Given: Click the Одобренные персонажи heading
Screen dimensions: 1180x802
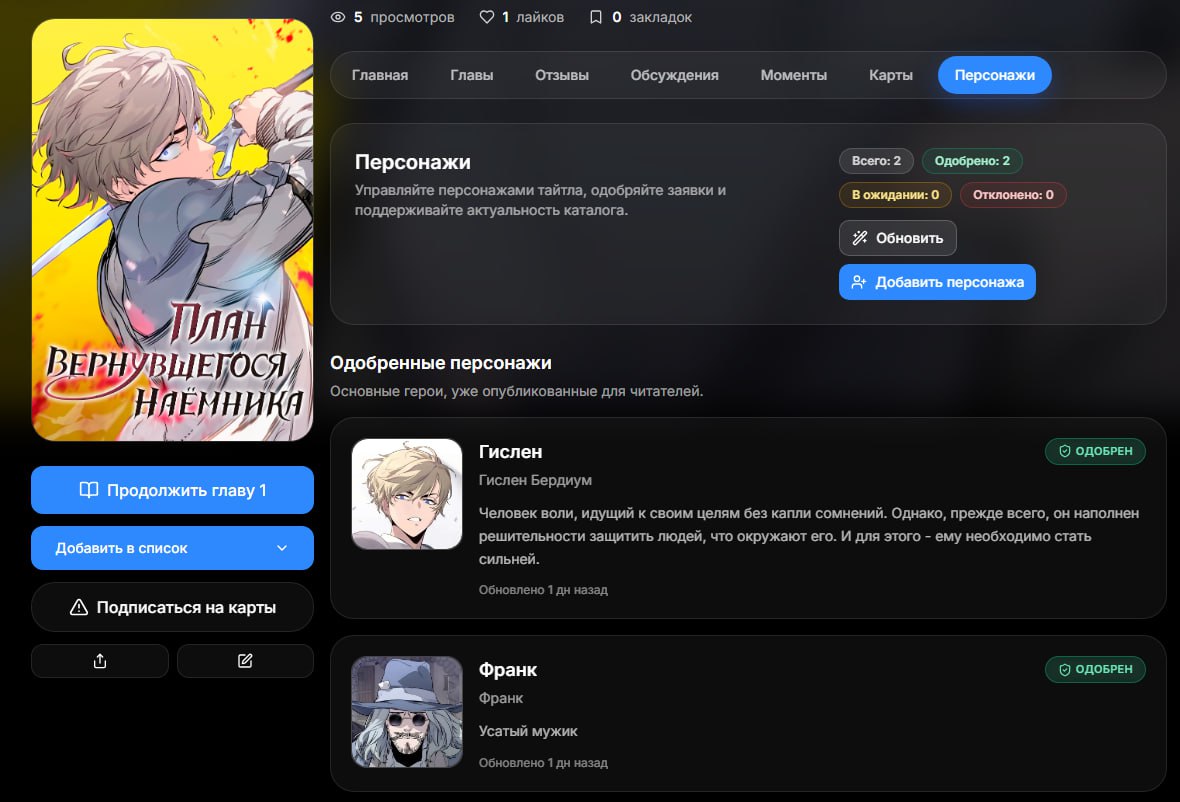Looking at the screenshot, I should 441,363.
